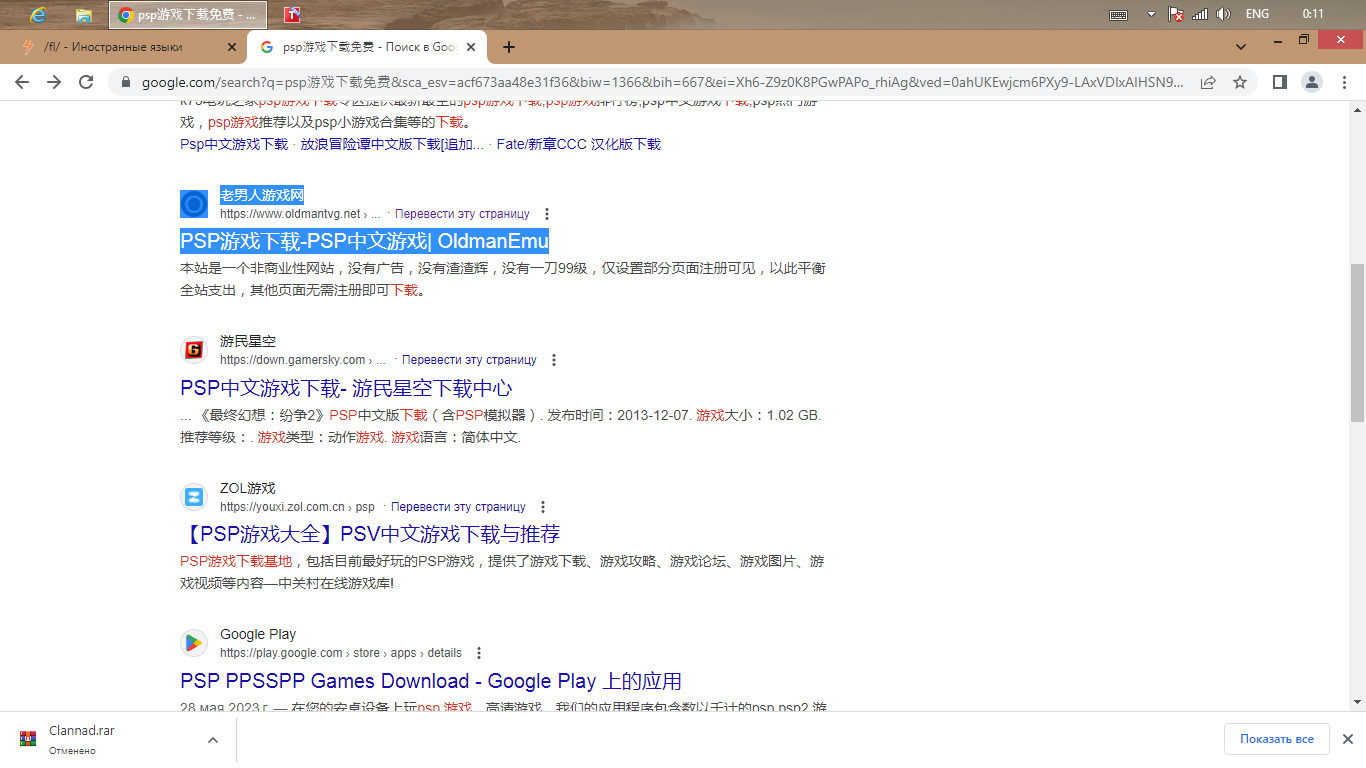Viewport: 1366px width, 768px height.
Task: Reload the current page
Action: point(86,82)
